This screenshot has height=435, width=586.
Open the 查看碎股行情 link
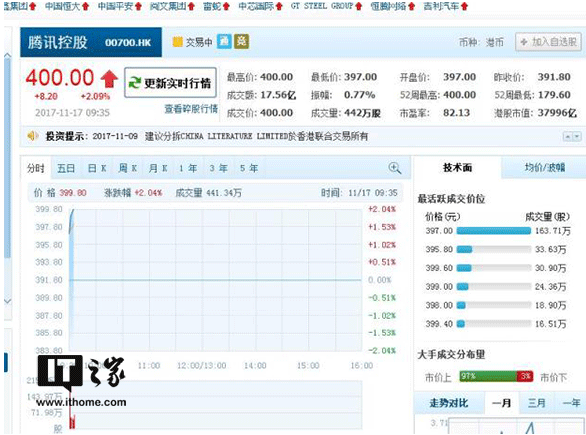click(x=191, y=109)
